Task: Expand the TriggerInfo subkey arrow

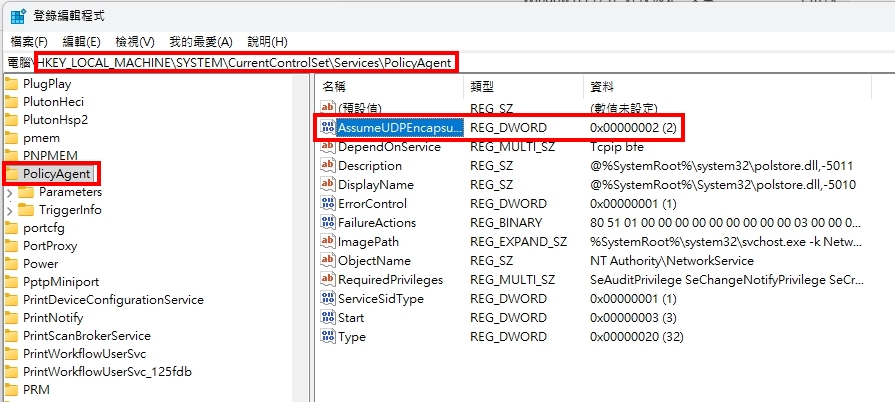Action: point(10,210)
